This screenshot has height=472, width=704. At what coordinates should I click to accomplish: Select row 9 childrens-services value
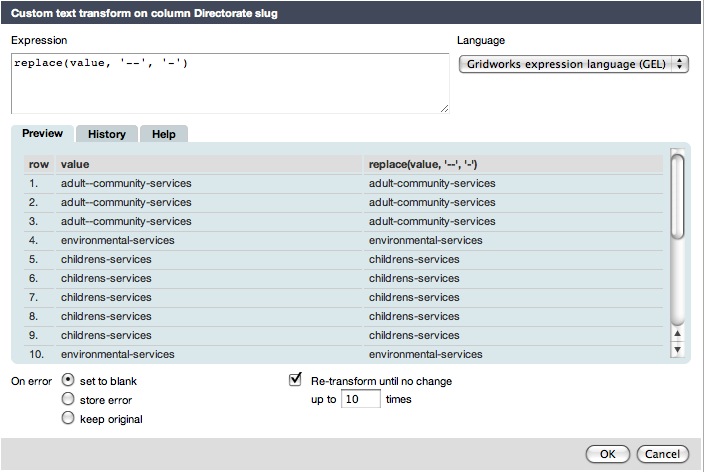tap(106, 335)
